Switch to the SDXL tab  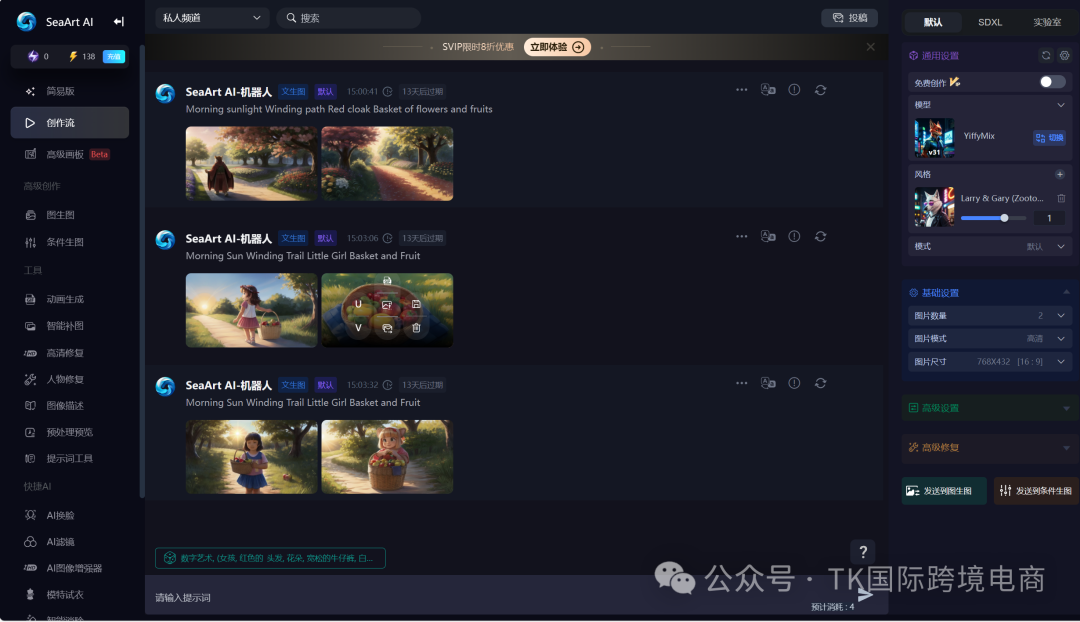tap(989, 22)
